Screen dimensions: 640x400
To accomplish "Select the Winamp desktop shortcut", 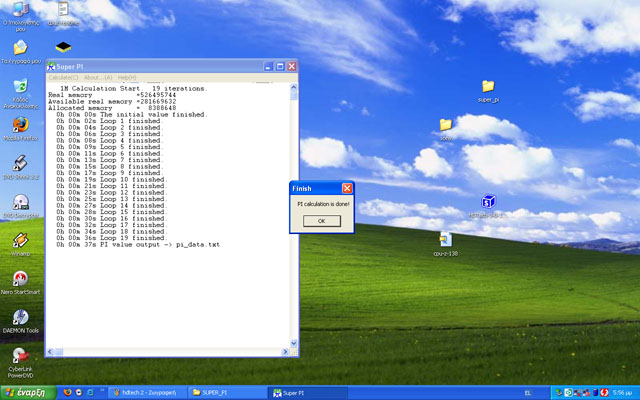I will coord(20,244).
